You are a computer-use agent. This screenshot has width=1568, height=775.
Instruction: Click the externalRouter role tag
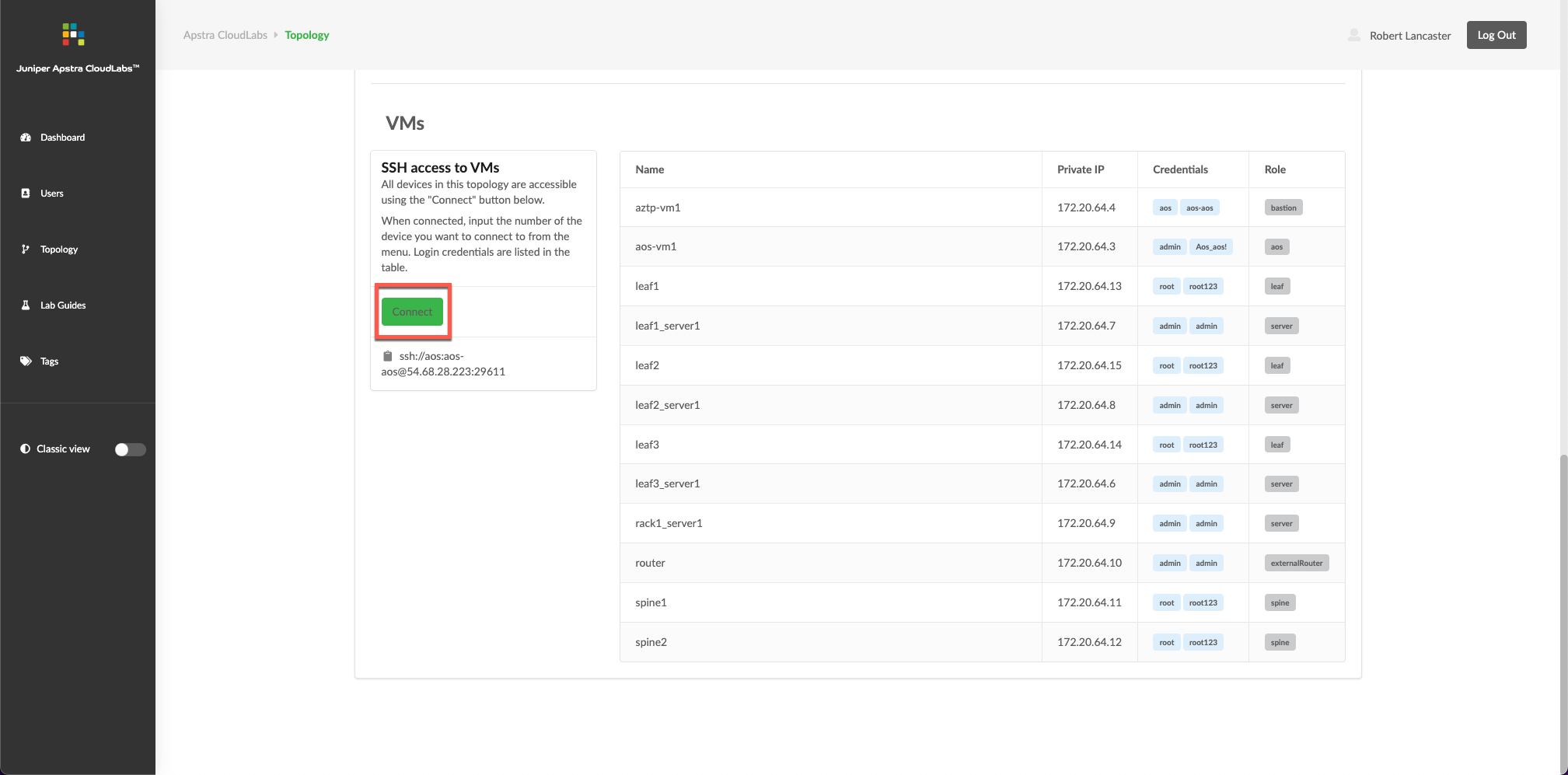pyautogui.click(x=1296, y=564)
